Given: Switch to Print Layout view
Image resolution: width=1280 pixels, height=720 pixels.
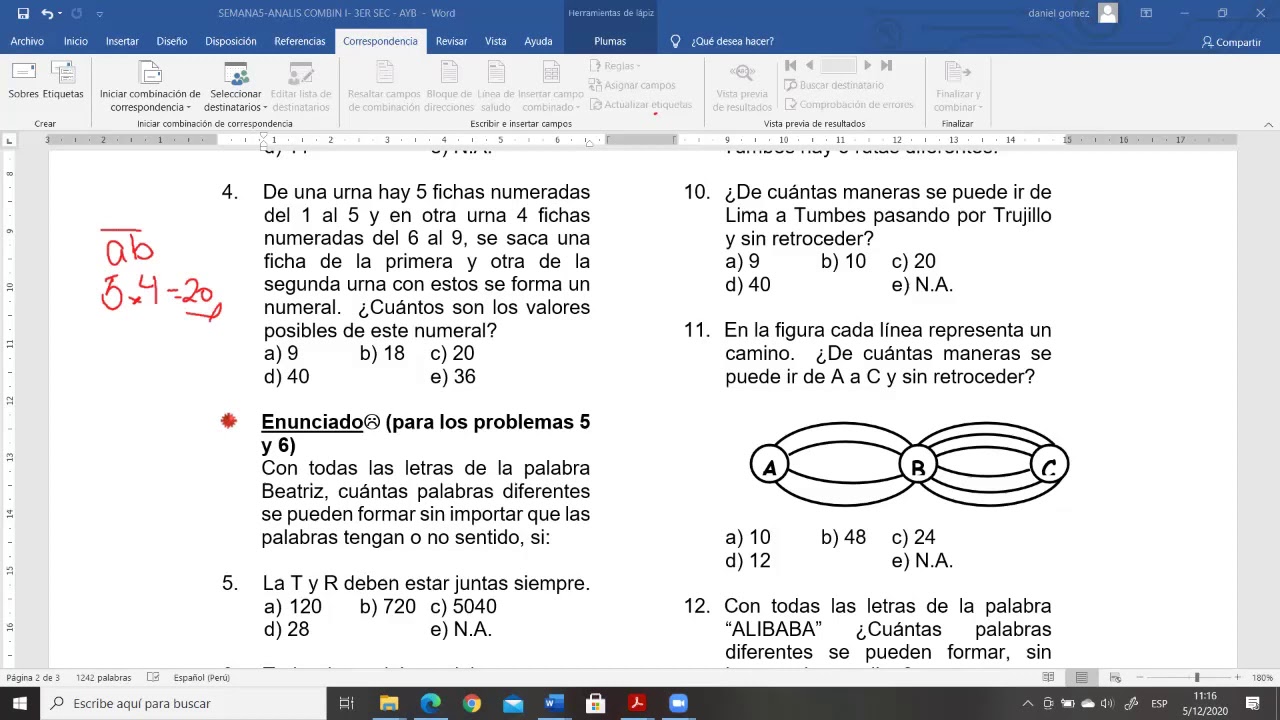Looking at the screenshot, I should point(1082,678).
